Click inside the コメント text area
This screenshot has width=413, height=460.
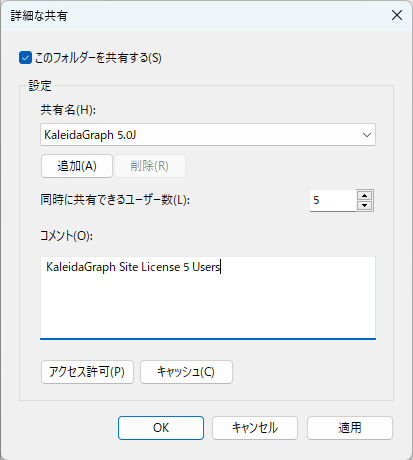[208, 298]
